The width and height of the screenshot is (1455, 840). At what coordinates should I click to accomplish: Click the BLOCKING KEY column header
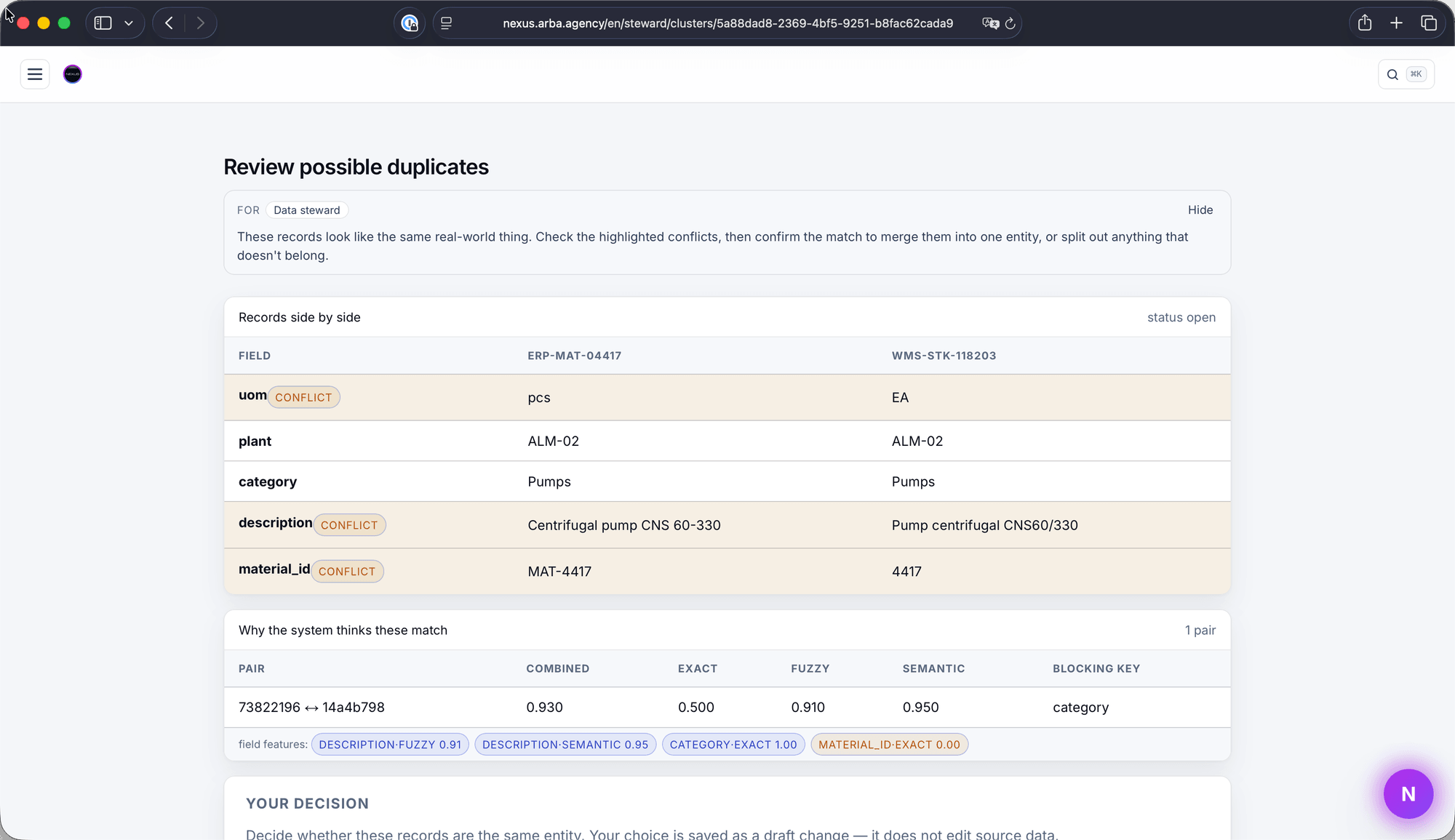pos(1096,668)
